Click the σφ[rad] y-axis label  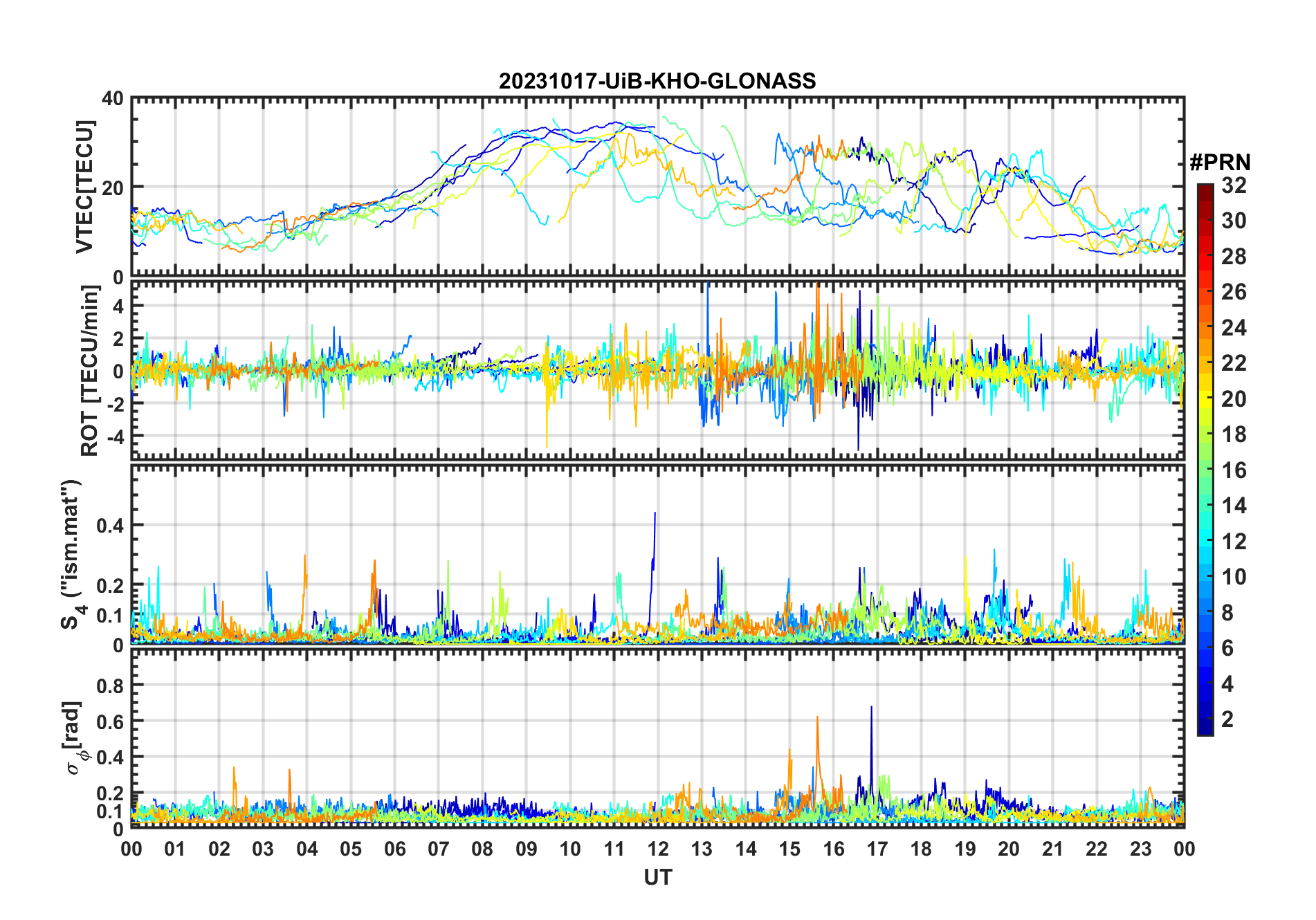pos(73,737)
